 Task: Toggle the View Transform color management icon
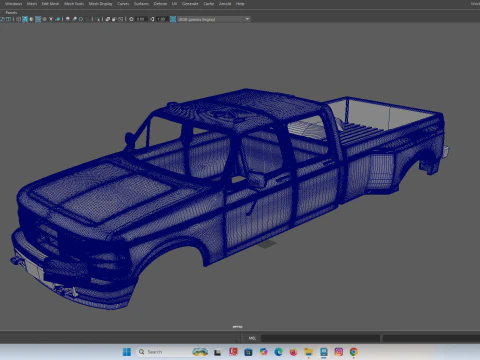coord(173,19)
